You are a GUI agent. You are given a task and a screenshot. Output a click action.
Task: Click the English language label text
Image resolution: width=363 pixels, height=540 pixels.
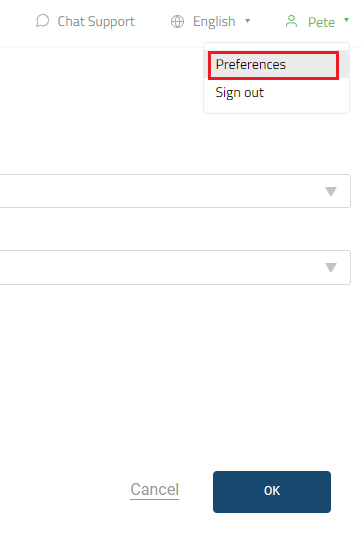tap(214, 21)
